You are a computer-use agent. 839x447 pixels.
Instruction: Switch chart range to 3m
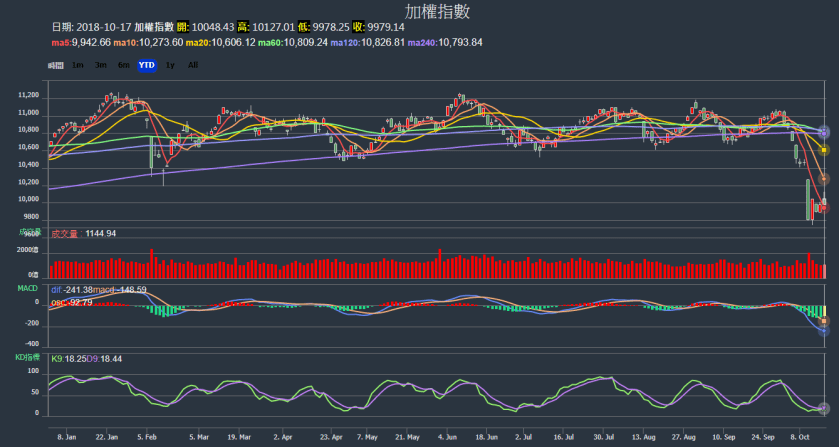click(101, 65)
